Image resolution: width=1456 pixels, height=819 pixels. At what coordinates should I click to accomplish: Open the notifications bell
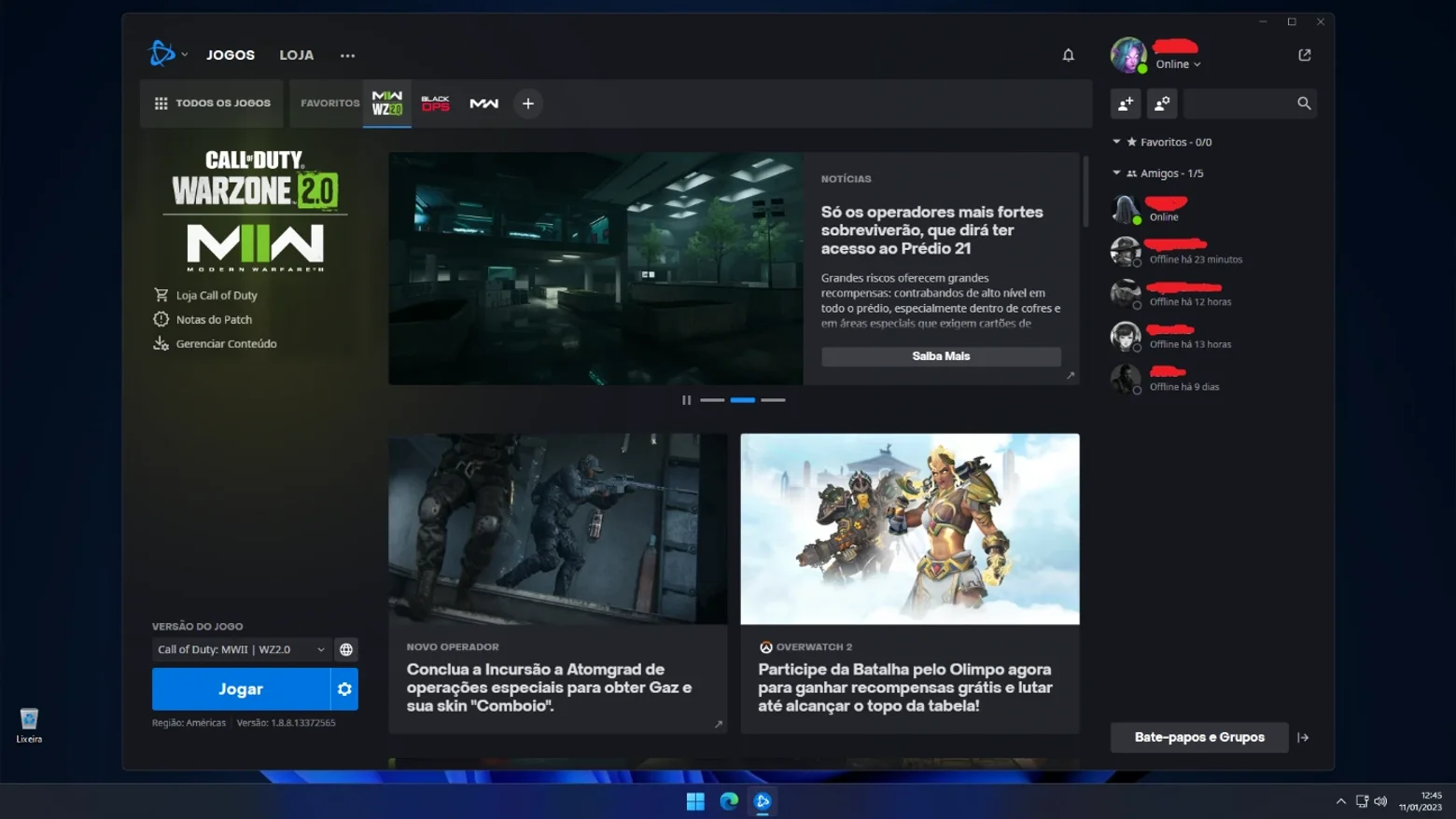[x=1069, y=55]
